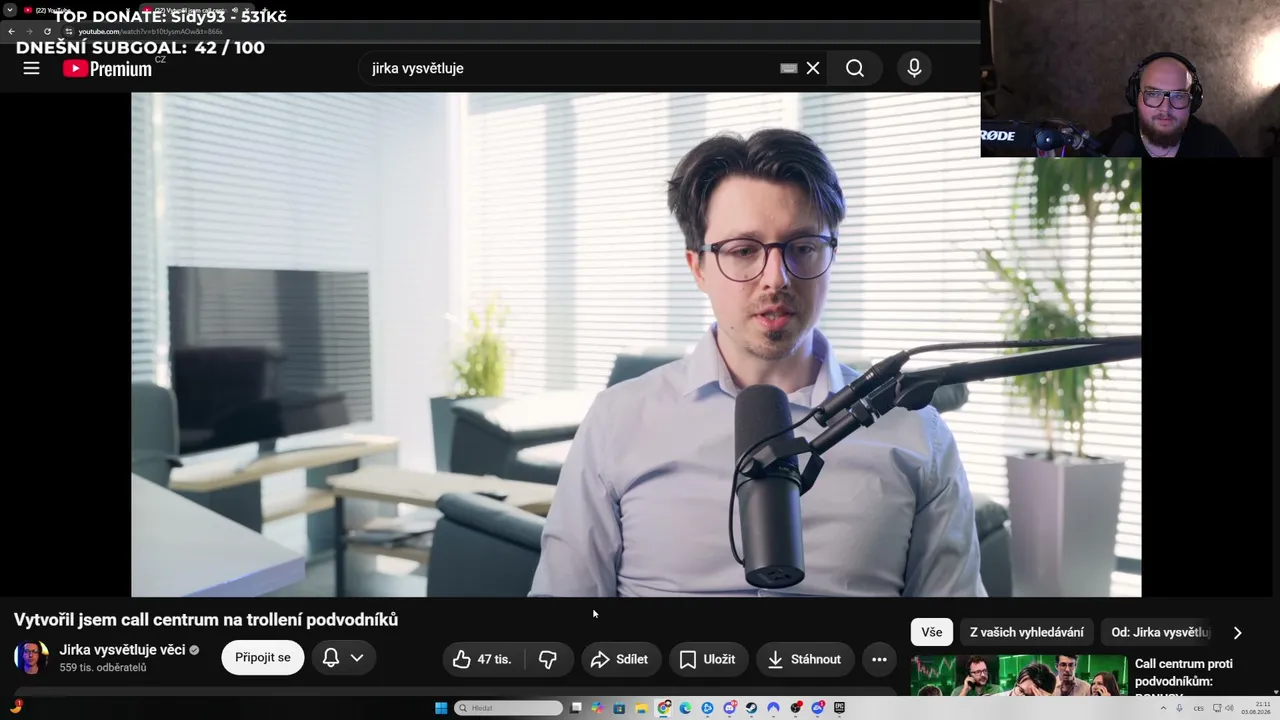Open the Windows Start menu
Screen dimensions: 1280x720
pos(441,708)
